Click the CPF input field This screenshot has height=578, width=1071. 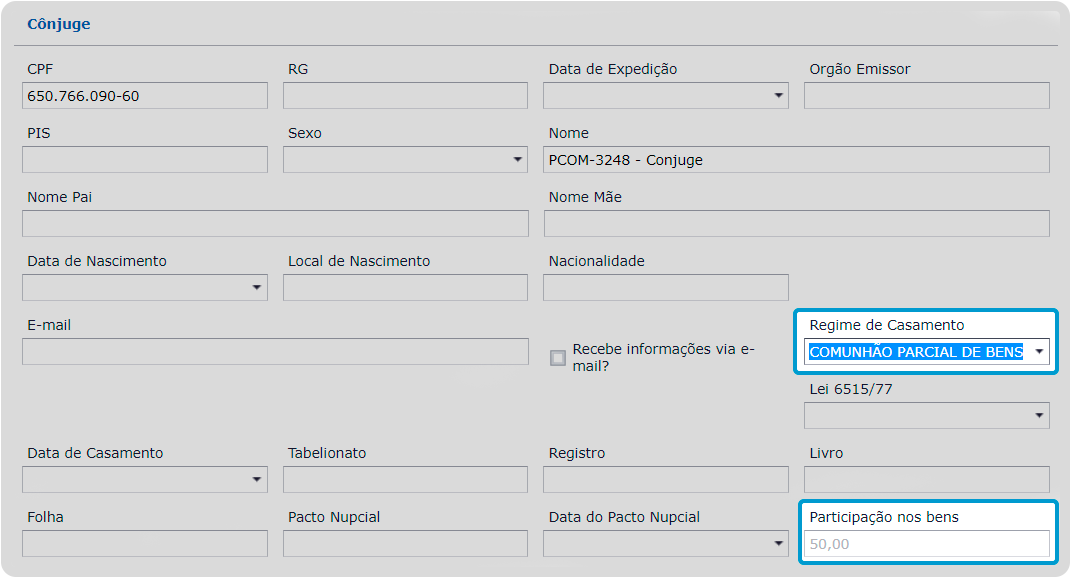[145, 96]
